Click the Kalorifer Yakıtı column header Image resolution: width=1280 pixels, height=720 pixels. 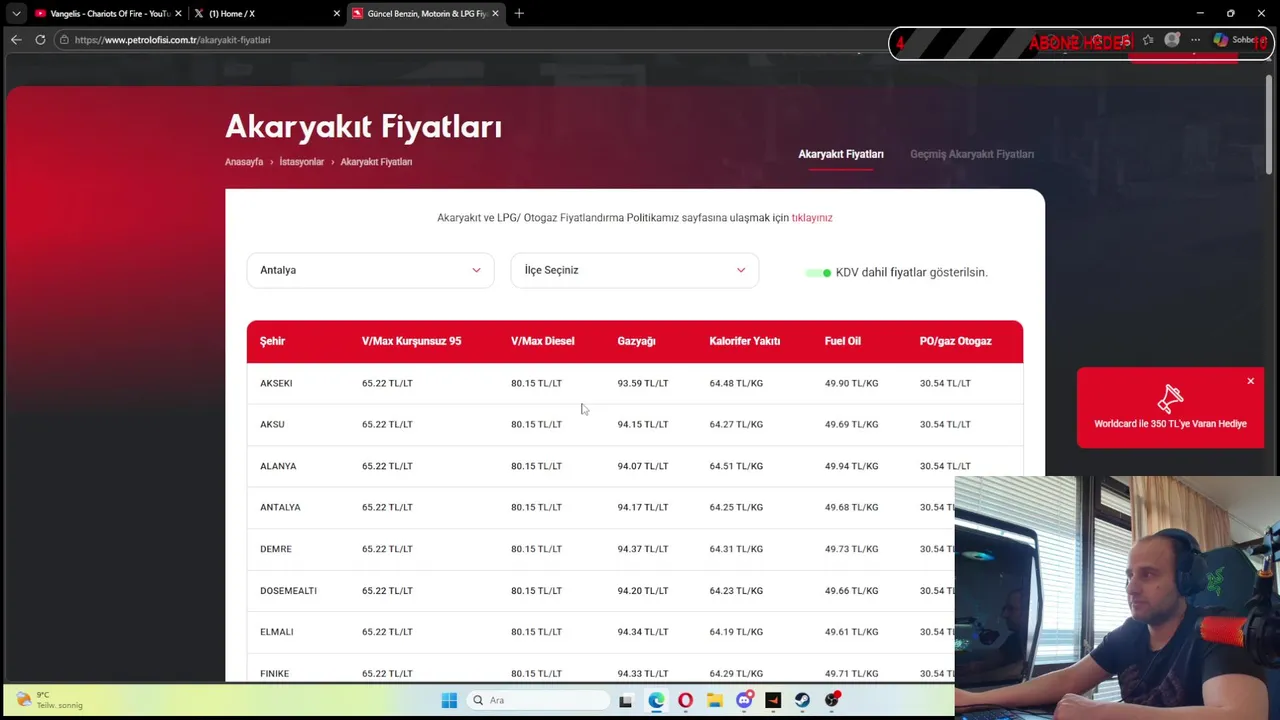tap(744, 341)
